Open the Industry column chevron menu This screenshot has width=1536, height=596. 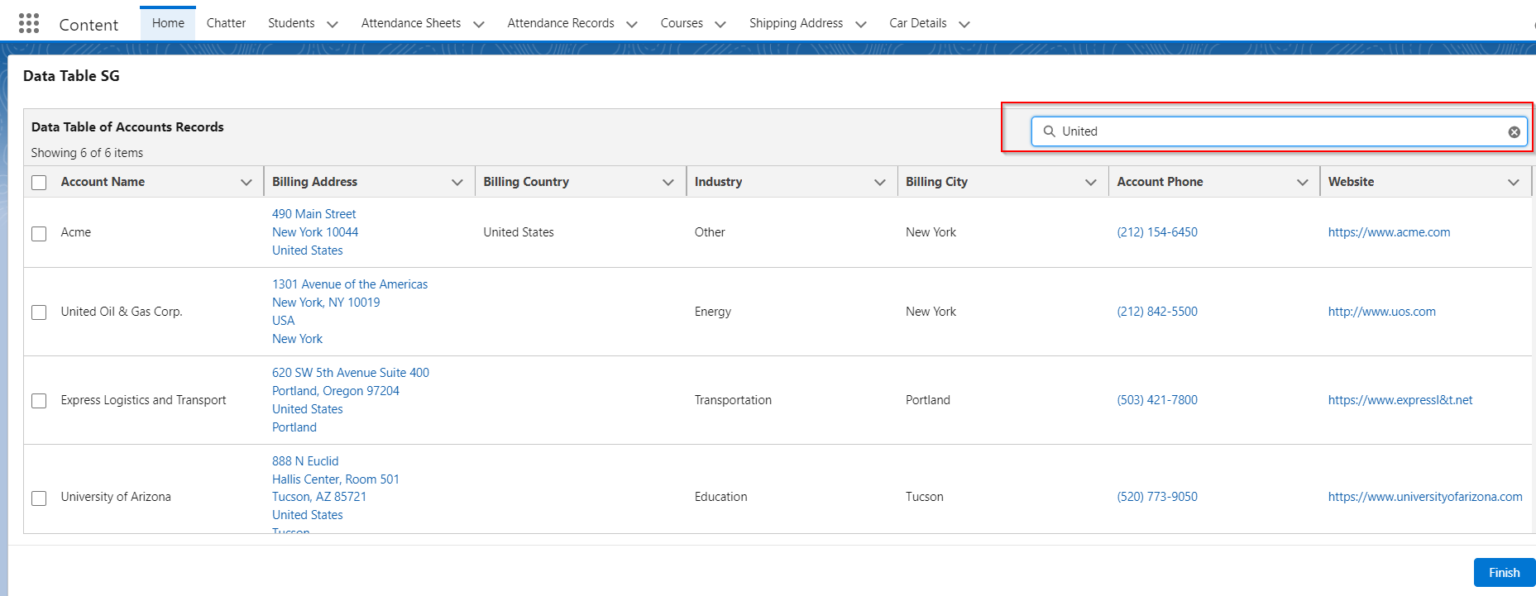(879, 182)
